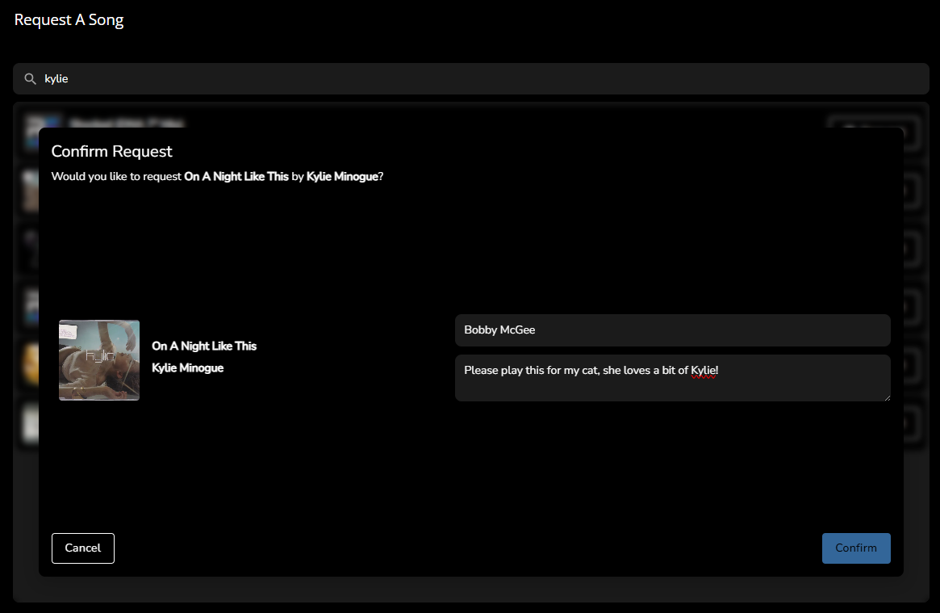Screen dimensions: 940x613
Task: Confirm the song request
Action: point(855,548)
